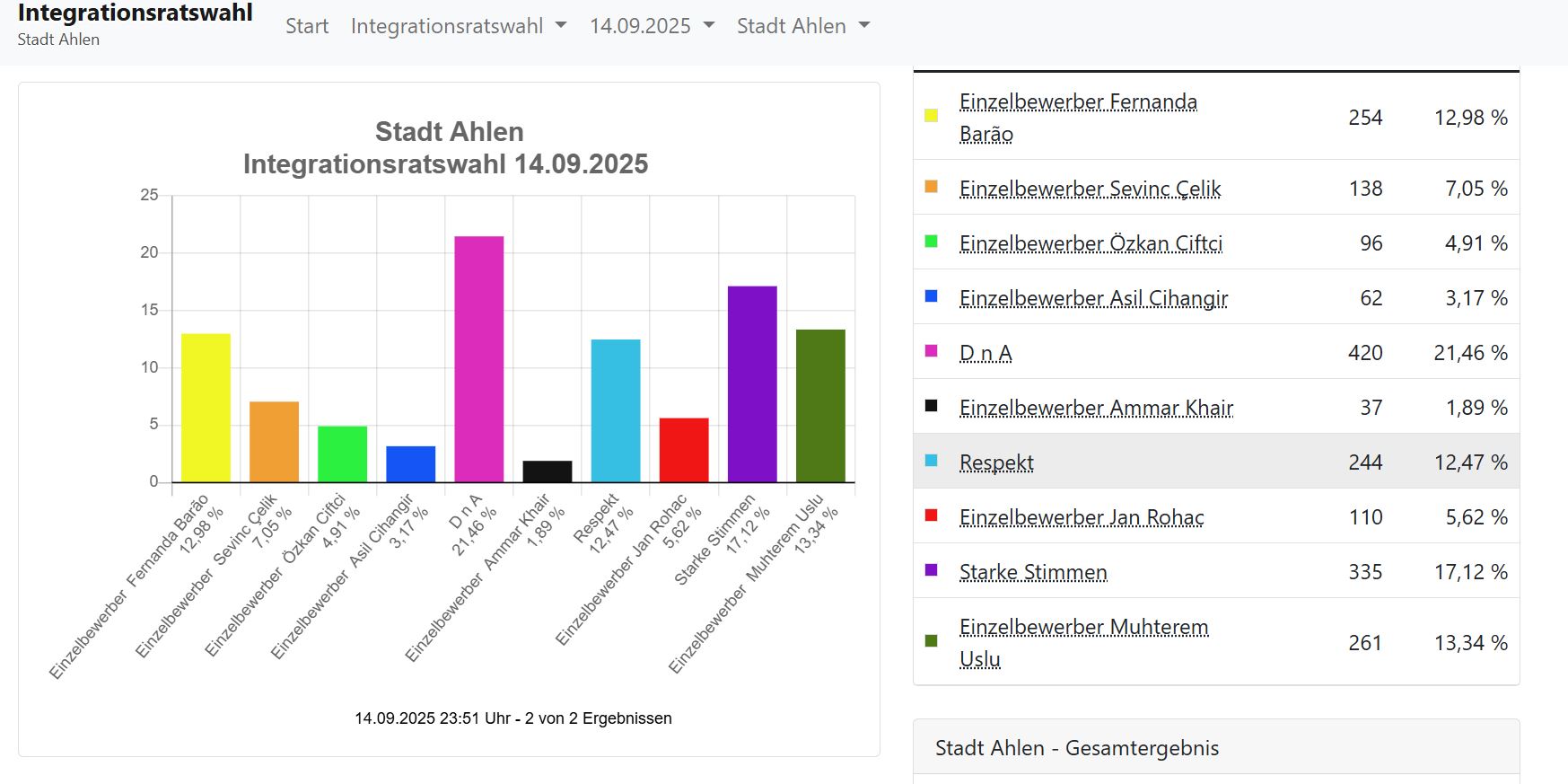Click the Integrationsratswahl site title

point(135,13)
